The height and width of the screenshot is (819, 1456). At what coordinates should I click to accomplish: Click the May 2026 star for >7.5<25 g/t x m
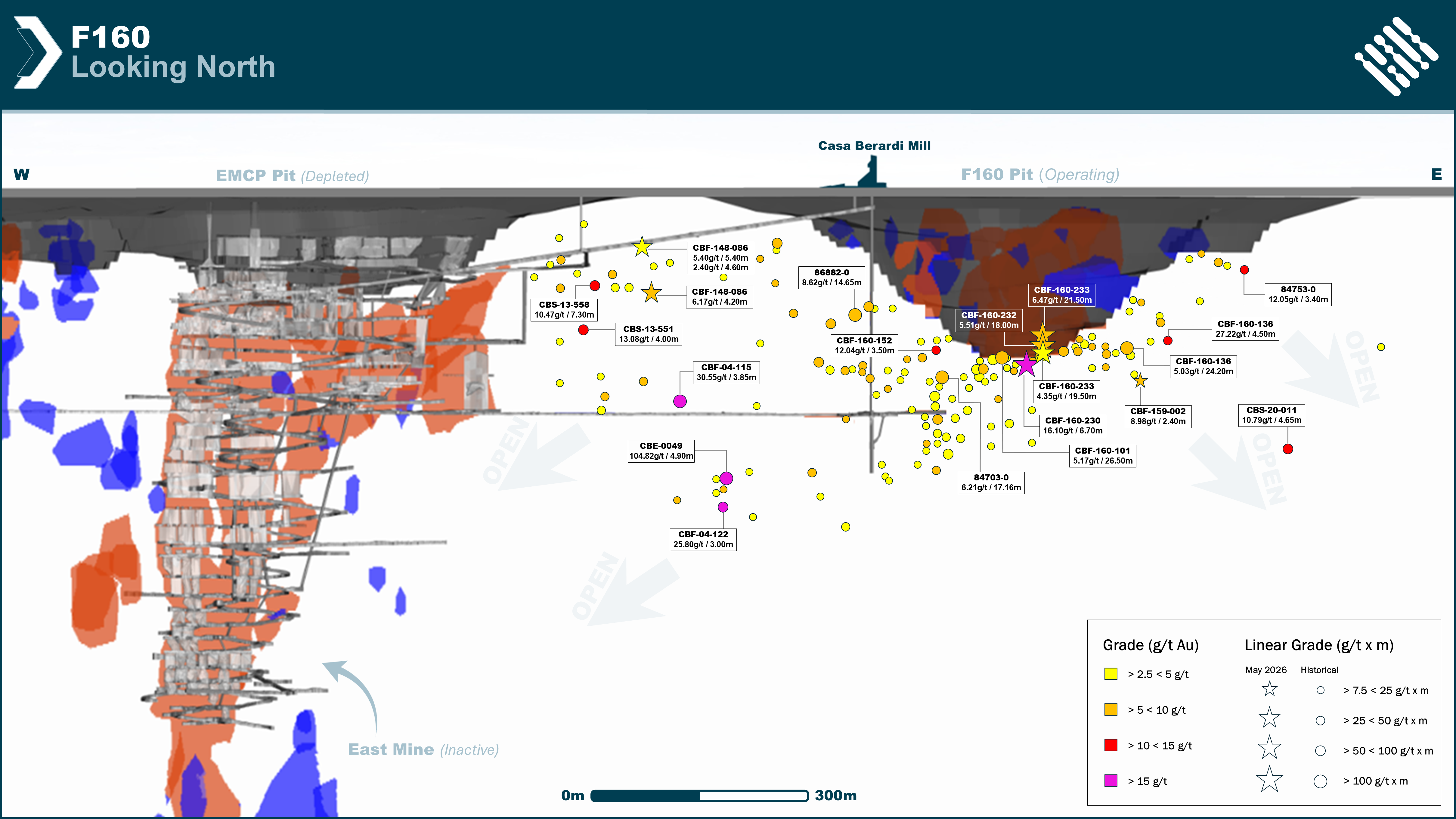click(1269, 689)
